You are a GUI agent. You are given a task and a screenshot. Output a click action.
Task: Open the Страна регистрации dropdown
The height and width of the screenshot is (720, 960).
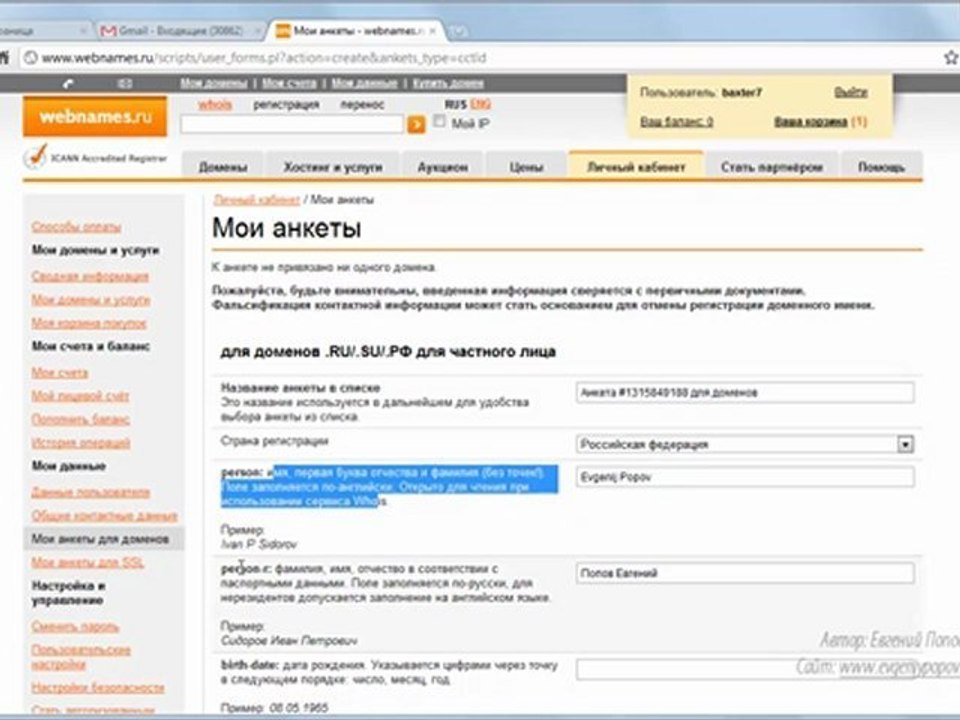pyautogui.click(x=905, y=444)
